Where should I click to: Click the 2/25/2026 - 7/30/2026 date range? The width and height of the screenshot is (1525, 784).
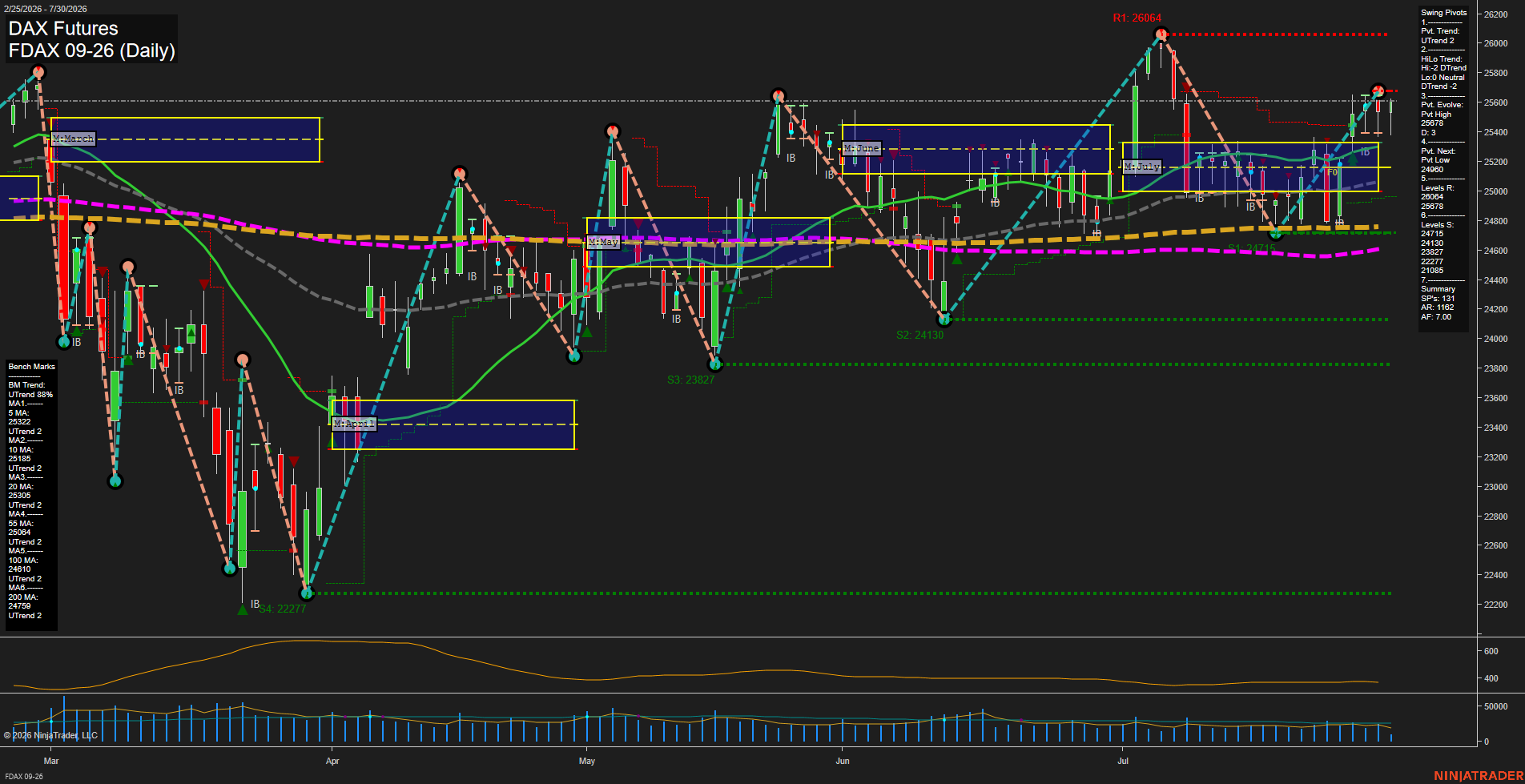tap(45, 9)
